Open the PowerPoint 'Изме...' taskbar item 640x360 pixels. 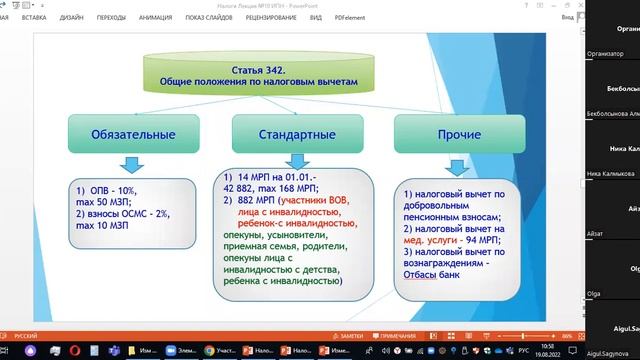[335, 350]
